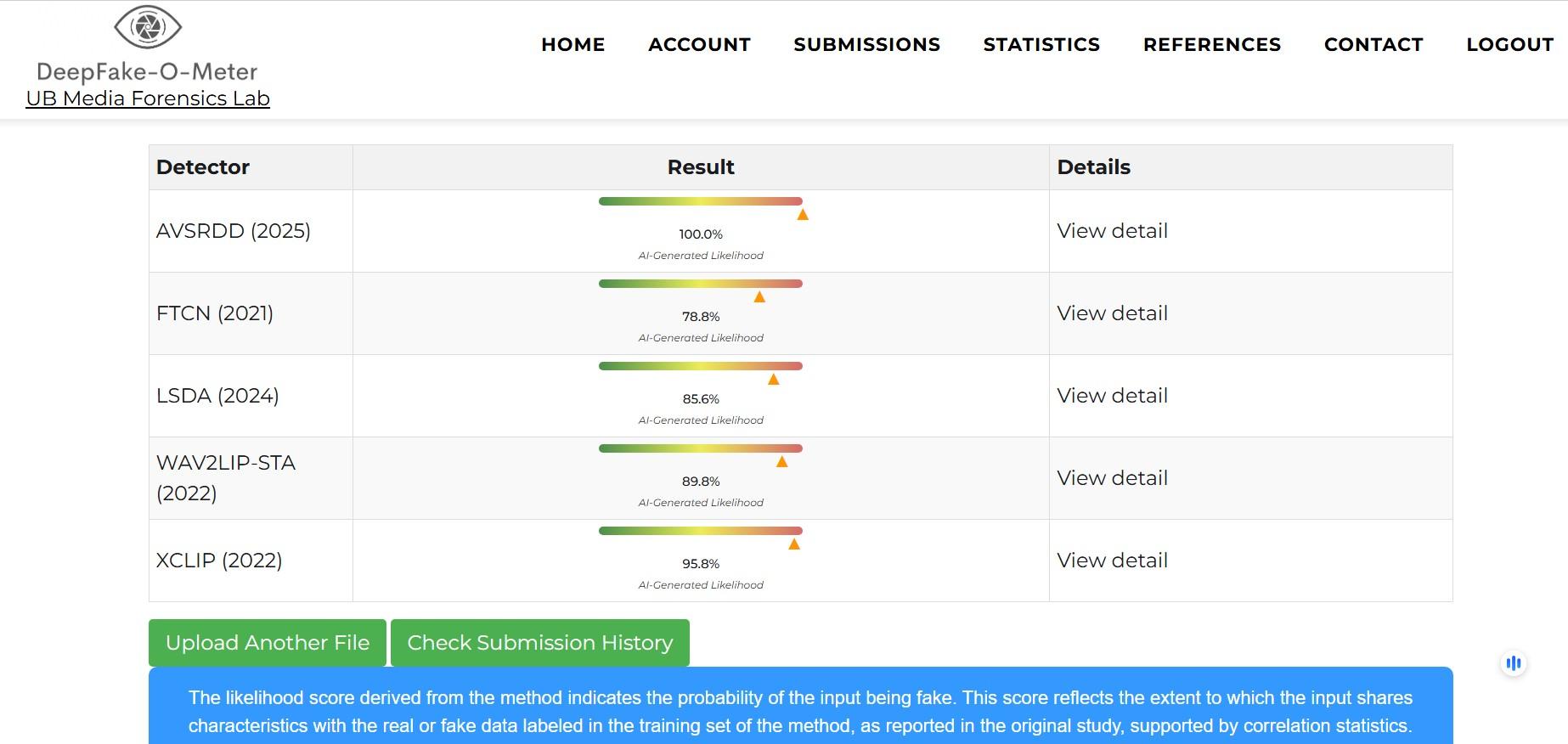Screen dimensions: 1568x744
Task: Click the floating audio bars icon
Action: 1513,663
